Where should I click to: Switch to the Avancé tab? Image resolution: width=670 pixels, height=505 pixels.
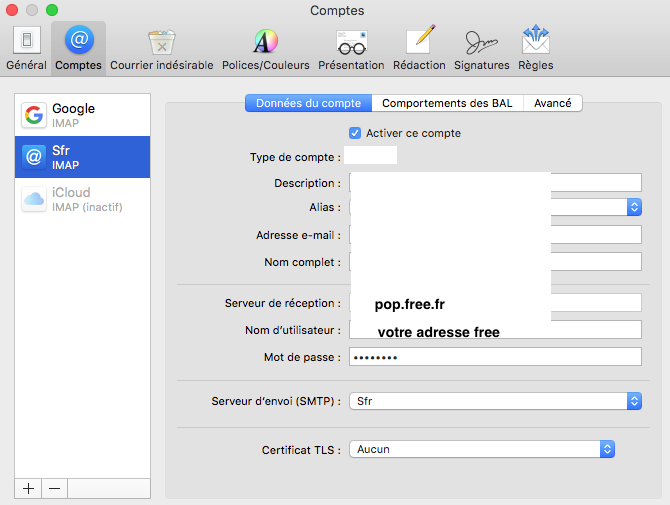(x=553, y=103)
